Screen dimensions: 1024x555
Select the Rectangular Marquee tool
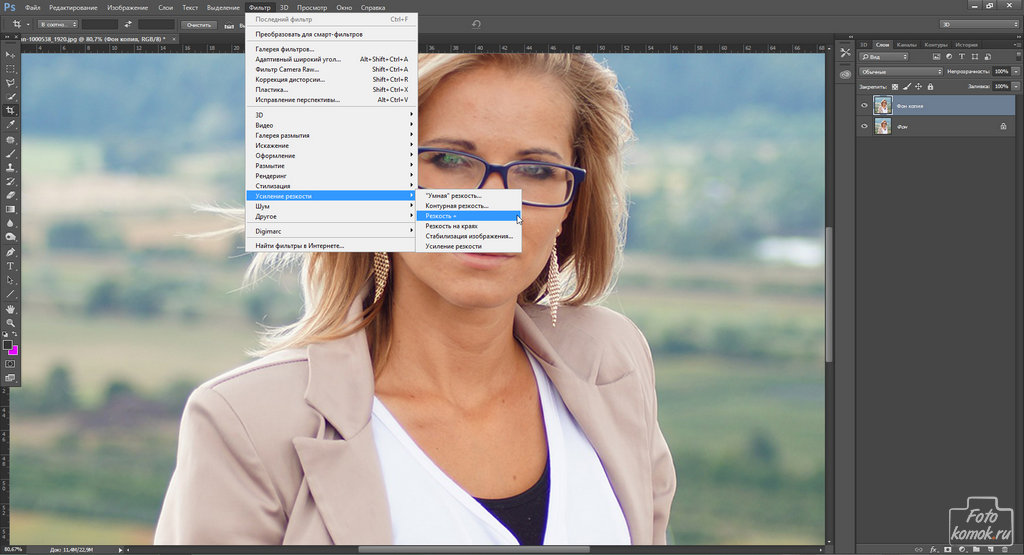(10, 69)
